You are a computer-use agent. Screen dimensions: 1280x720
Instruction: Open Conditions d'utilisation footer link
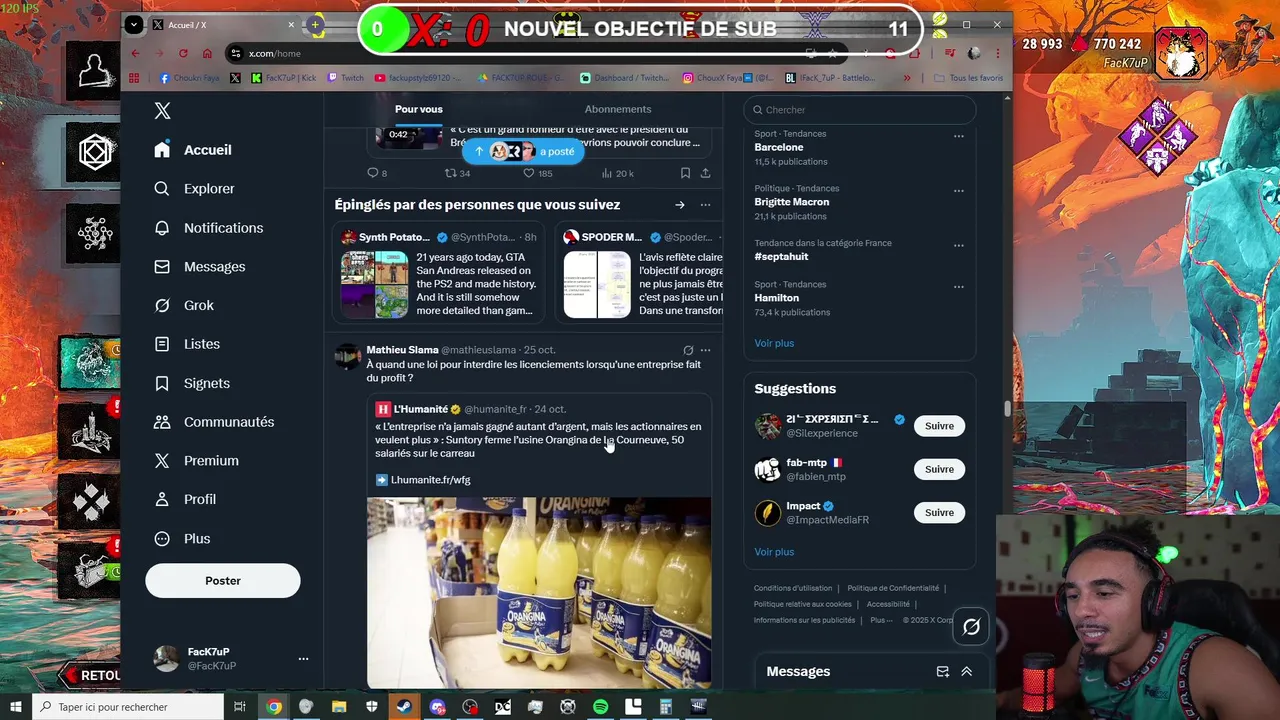coord(793,588)
